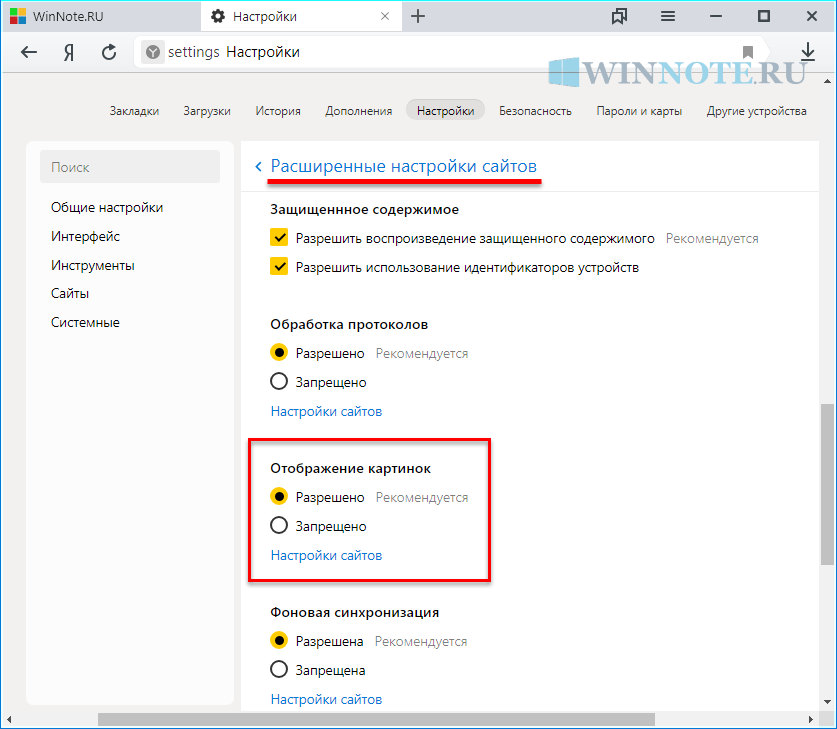Click the bookmarks panel icon in the title bar
Viewport: 837px width, 729px height.
click(x=620, y=16)
